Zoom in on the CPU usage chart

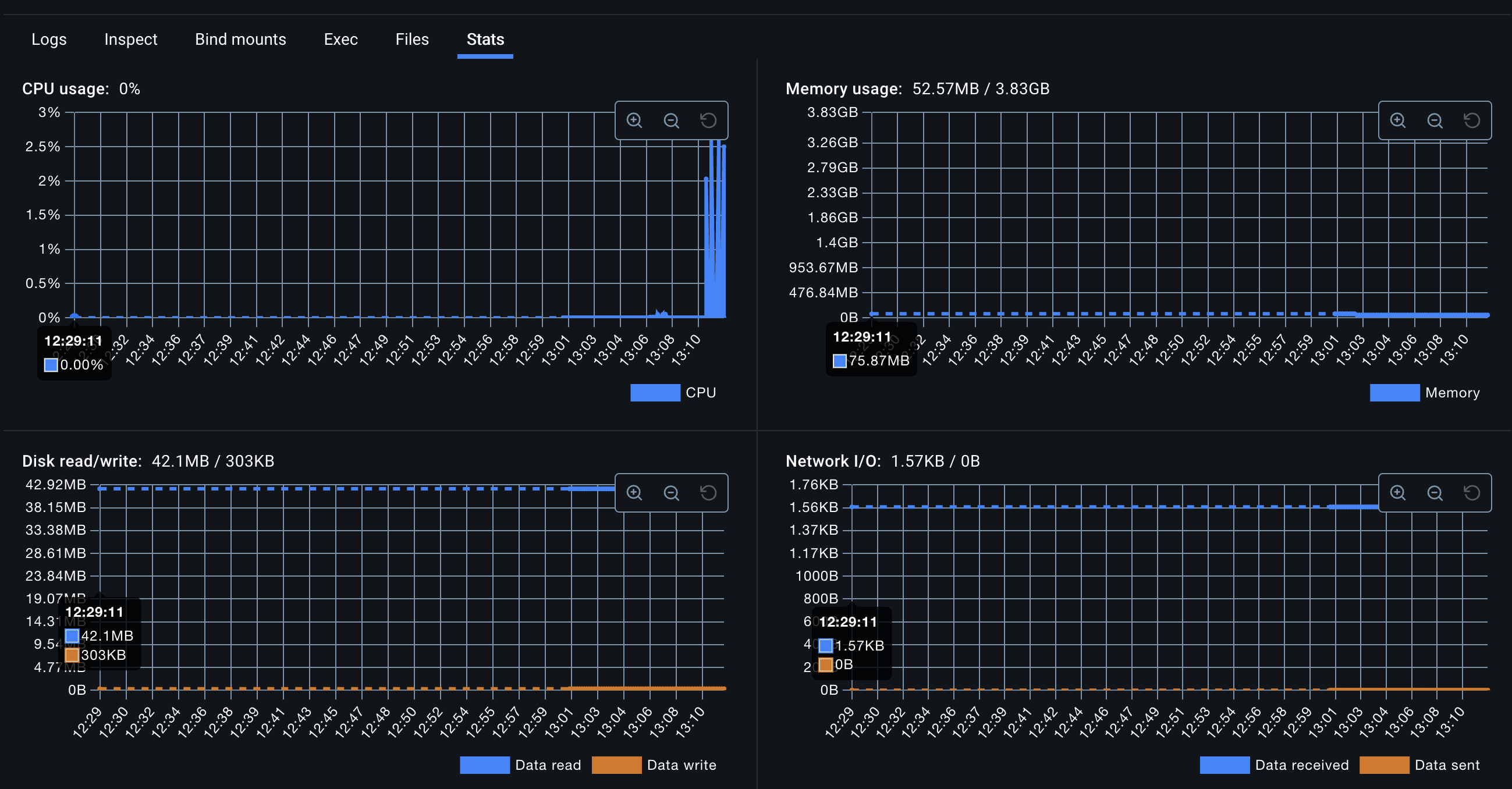(x=634, y=120)
